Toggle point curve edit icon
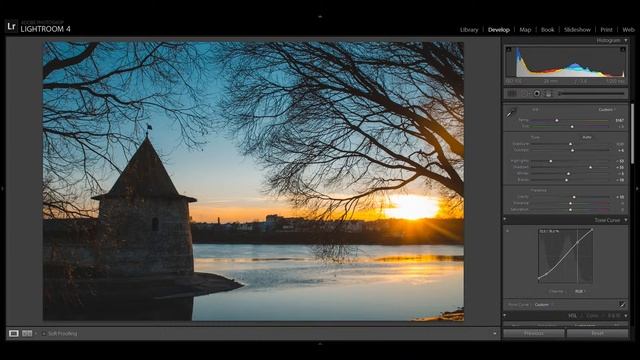This screenshot has width=640, height=360. pyautogui.click(x=622, y=304)
